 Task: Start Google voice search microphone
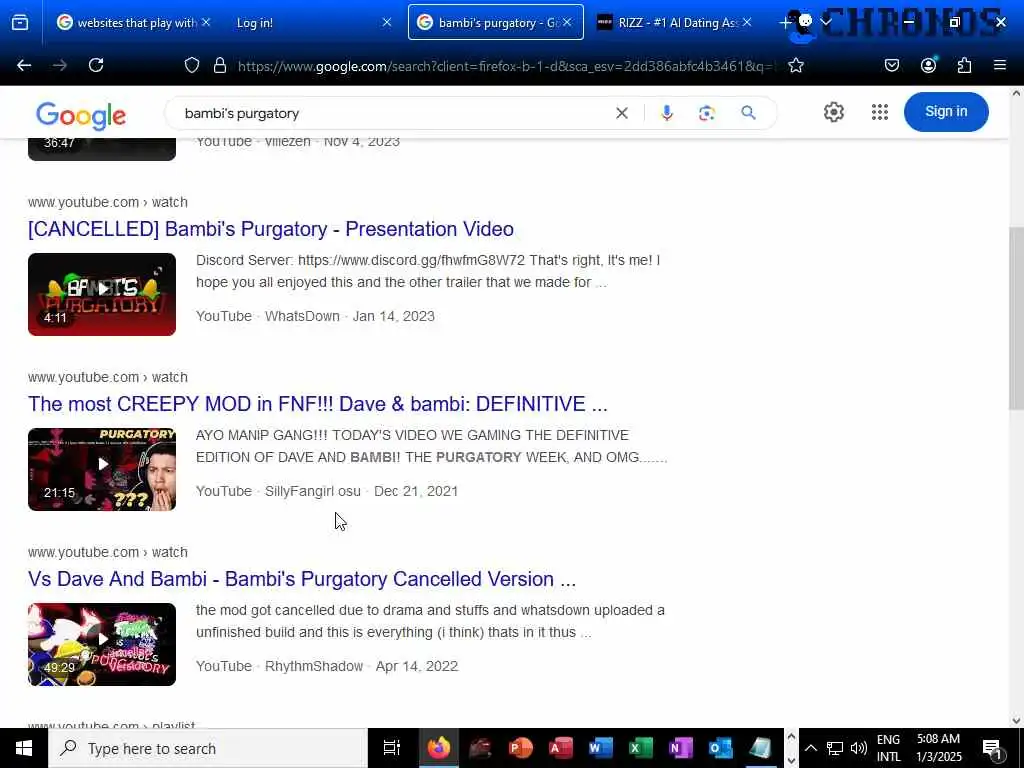click(666, 113)
